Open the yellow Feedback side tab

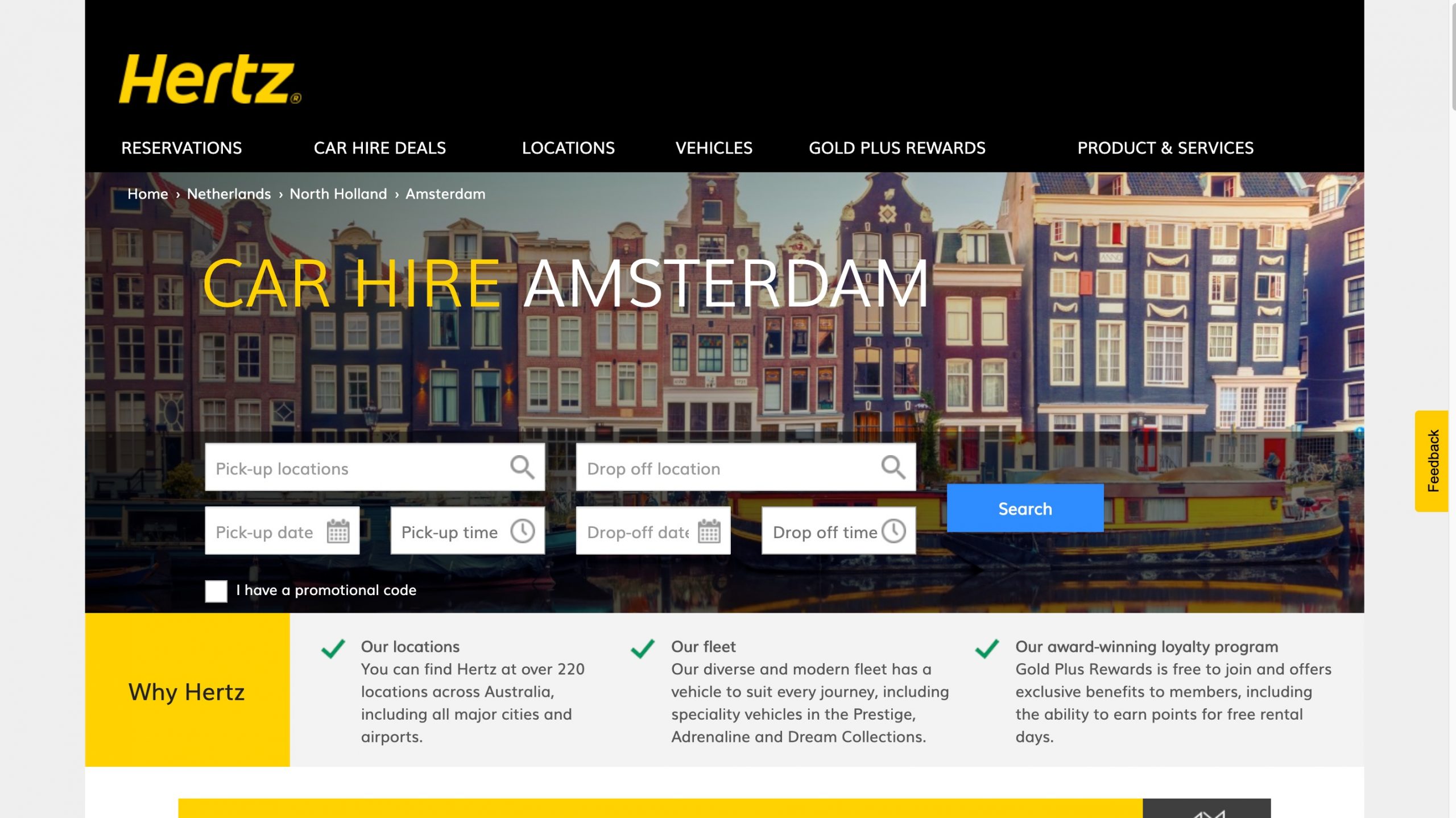(1432, 461)
